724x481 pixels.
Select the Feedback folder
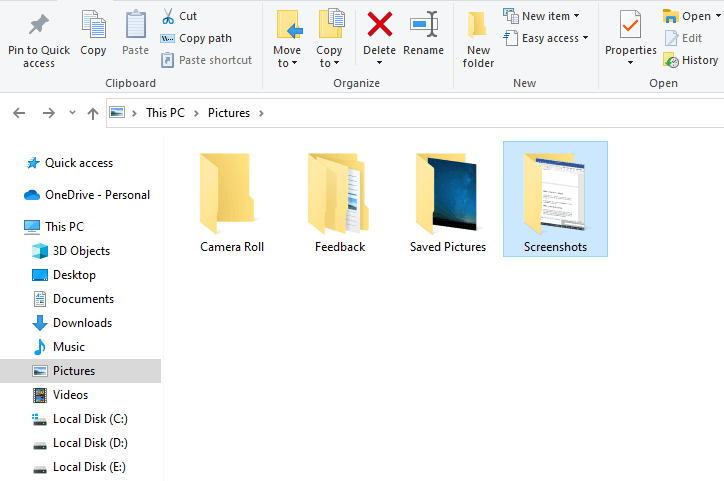[340, 202]
